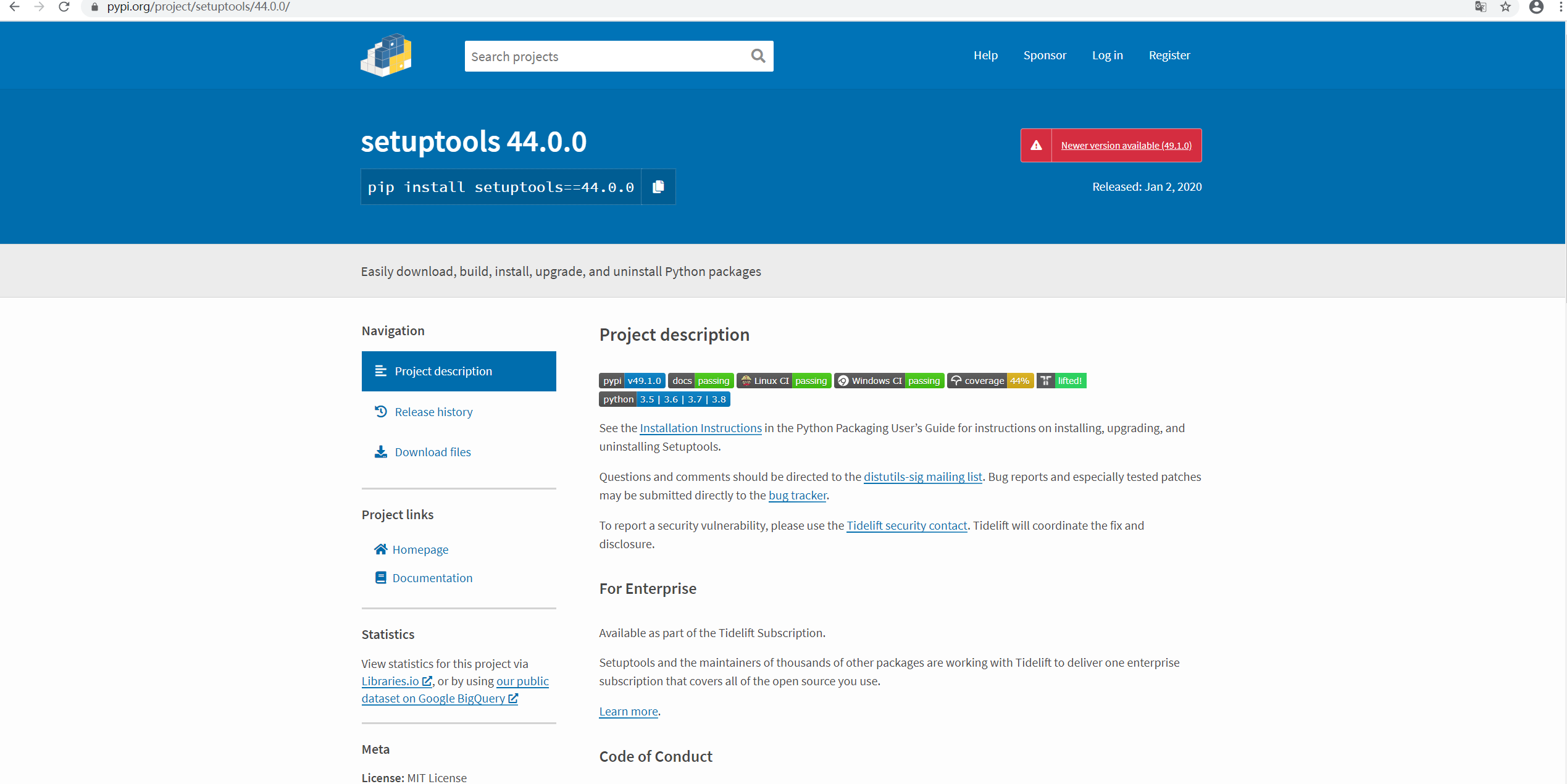Focus the Search projects input field

(605, 56)
